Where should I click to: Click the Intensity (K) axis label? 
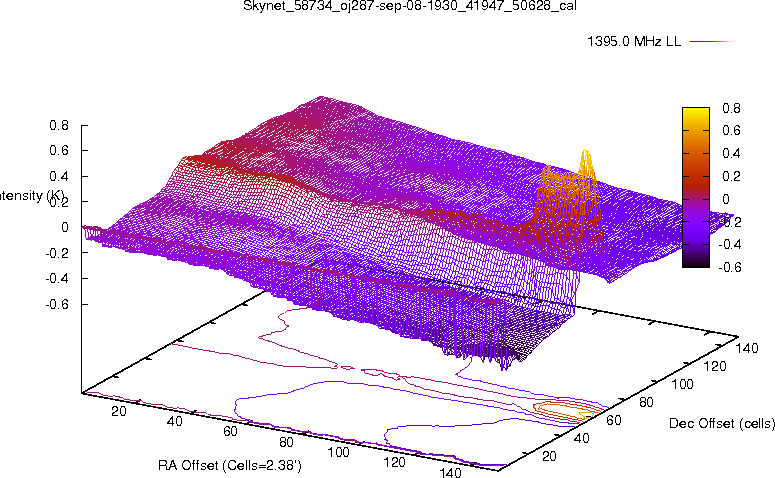coord(31,196)
